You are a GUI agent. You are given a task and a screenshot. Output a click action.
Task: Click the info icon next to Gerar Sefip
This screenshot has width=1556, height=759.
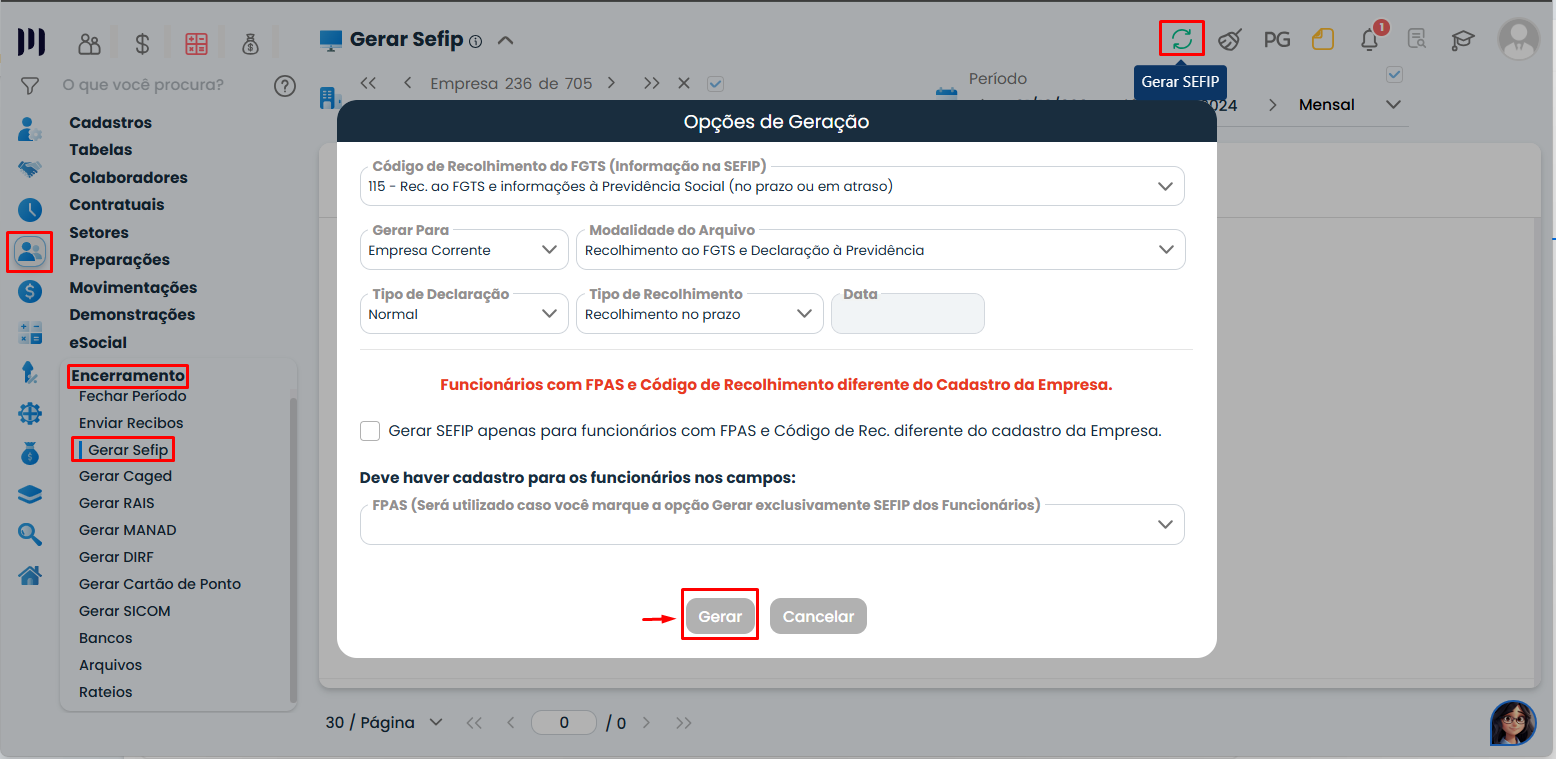(476, 42)
